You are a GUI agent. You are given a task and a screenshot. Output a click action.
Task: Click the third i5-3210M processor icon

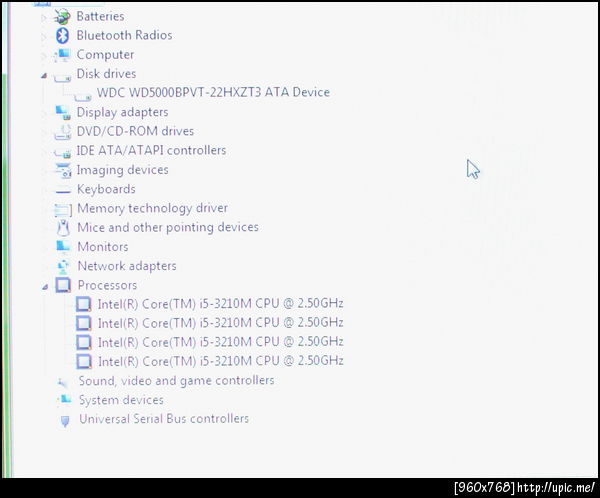(x=84, y=342)
